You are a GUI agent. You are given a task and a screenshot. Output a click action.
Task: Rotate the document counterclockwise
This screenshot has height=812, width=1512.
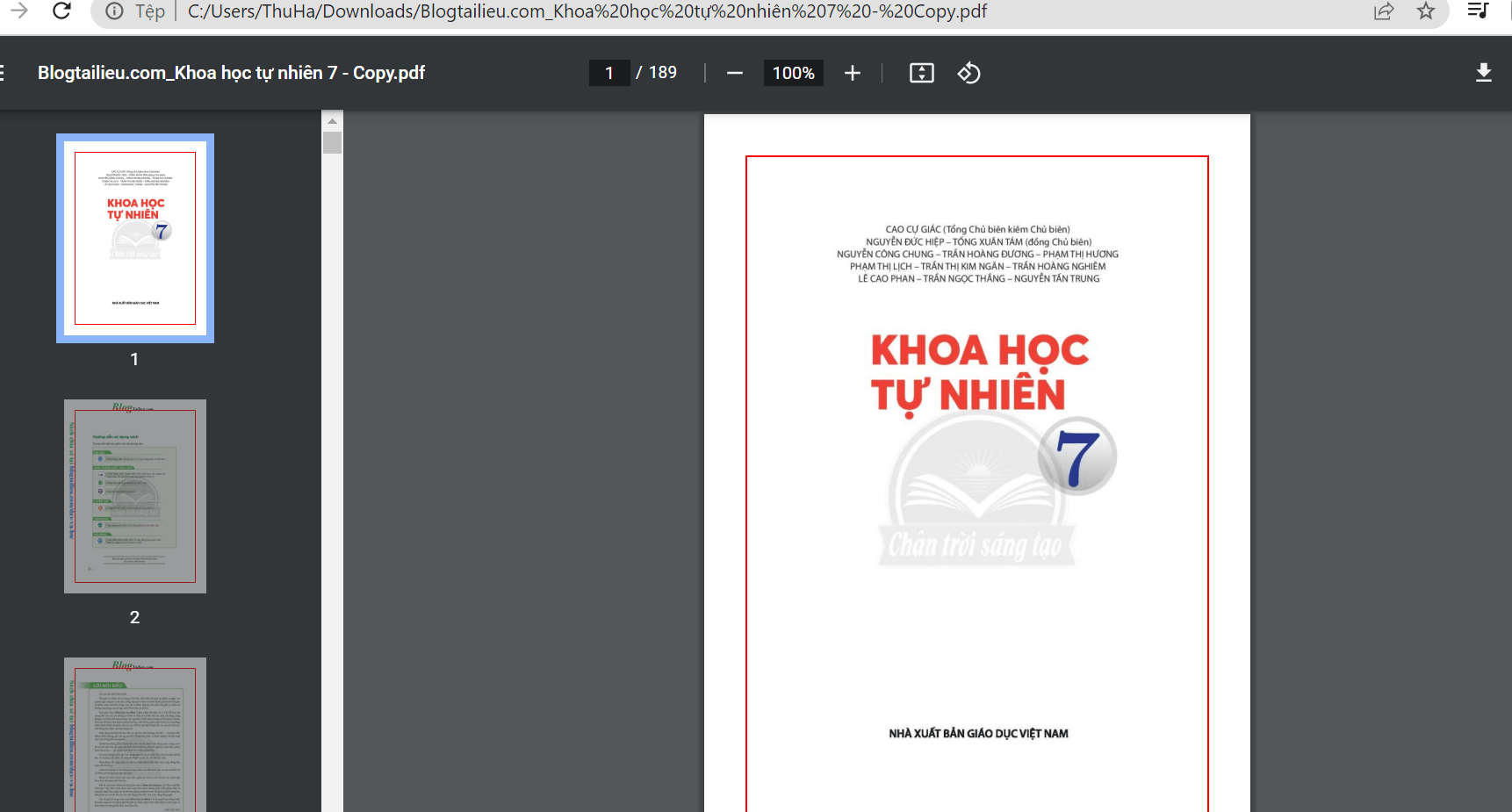[968, 73]
